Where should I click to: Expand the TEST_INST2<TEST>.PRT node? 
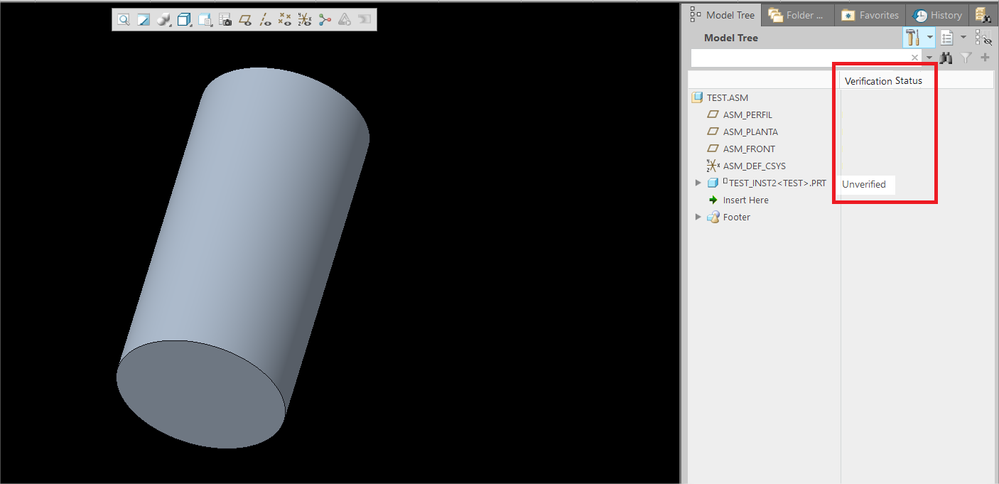(x=698, y=183)
